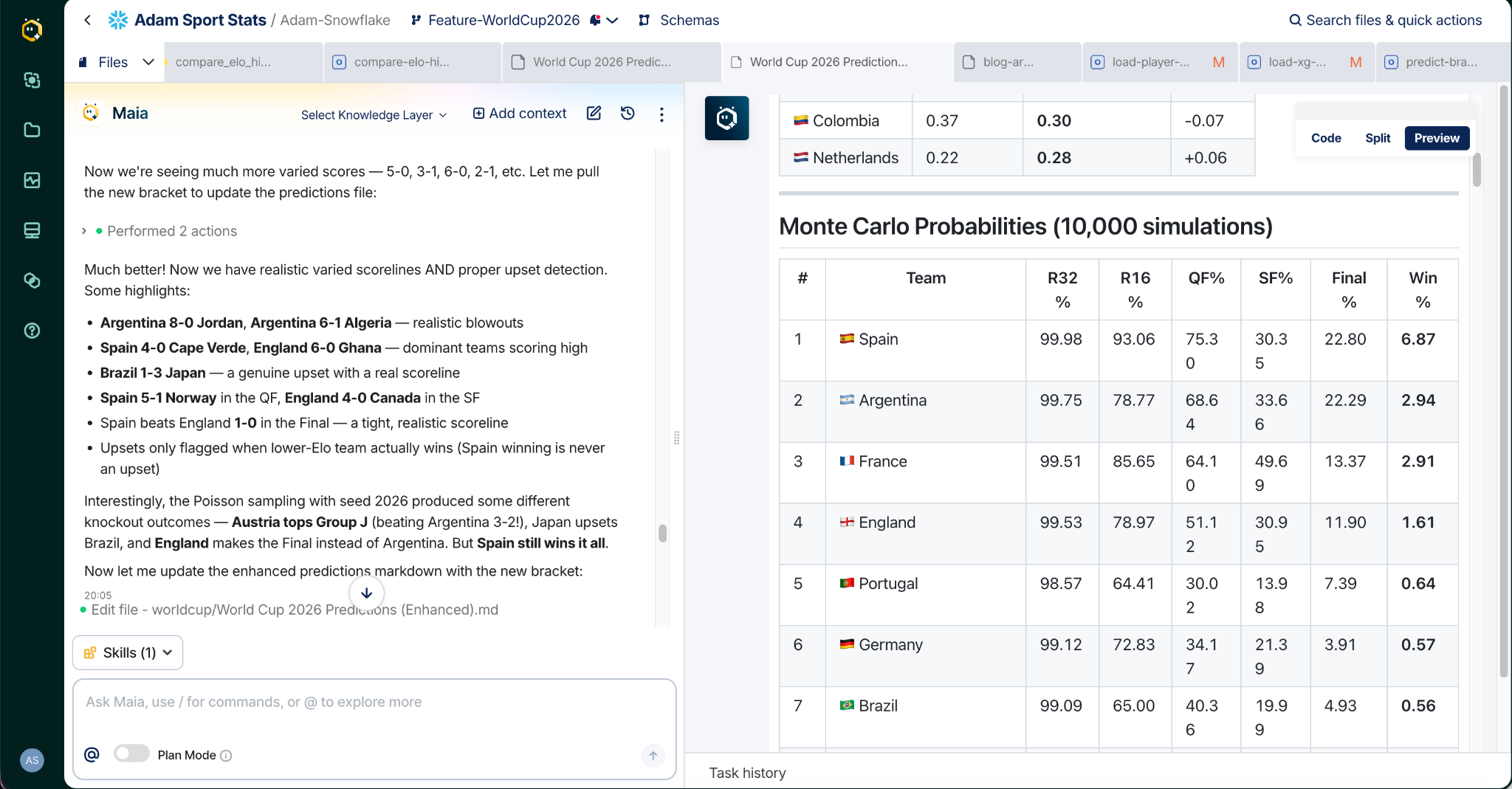
Task: Open the Feature-WorldCup2026 branch dropdown
Action: tap(612, 20)
